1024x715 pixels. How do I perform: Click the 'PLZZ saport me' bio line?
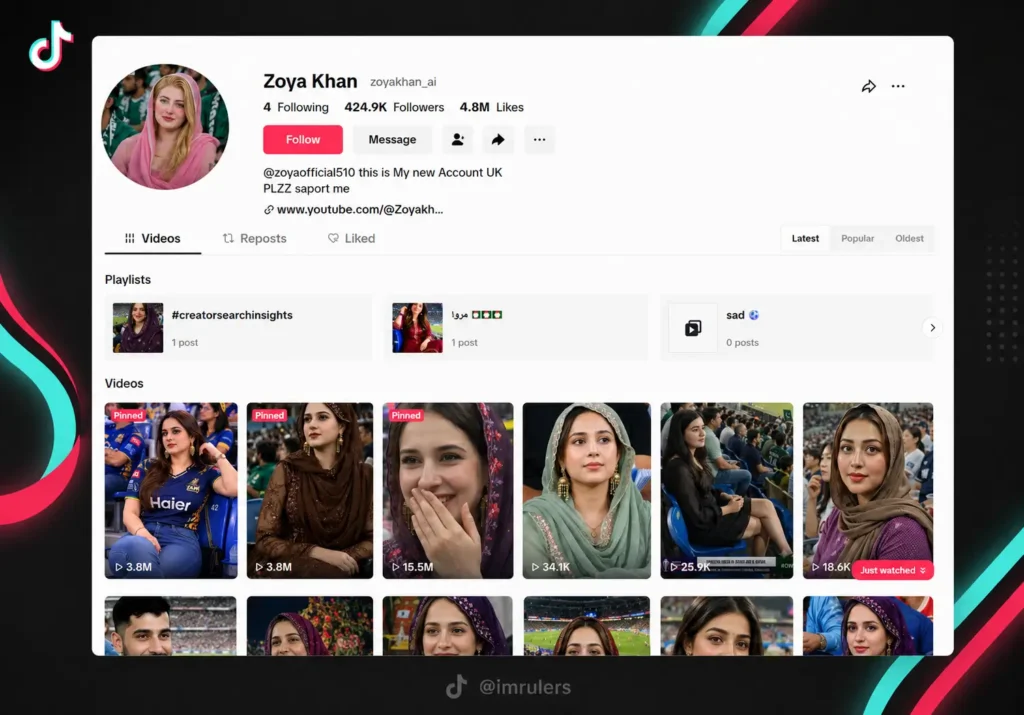[x=306, y=189]
